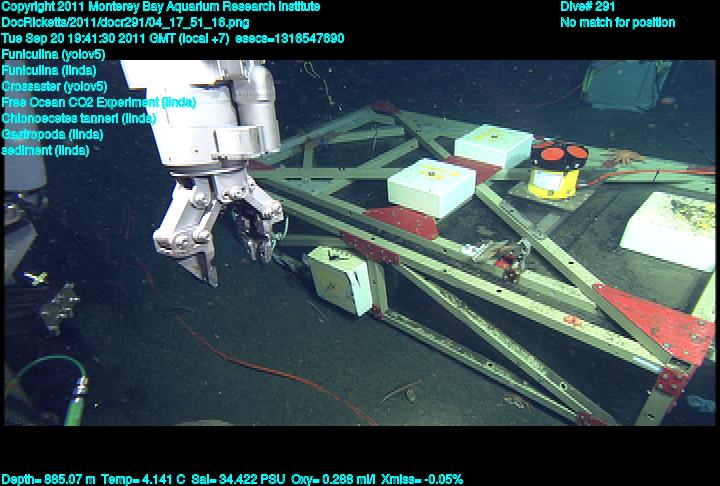
Task: Click the sea star on the frame
Action: point(623,157)
